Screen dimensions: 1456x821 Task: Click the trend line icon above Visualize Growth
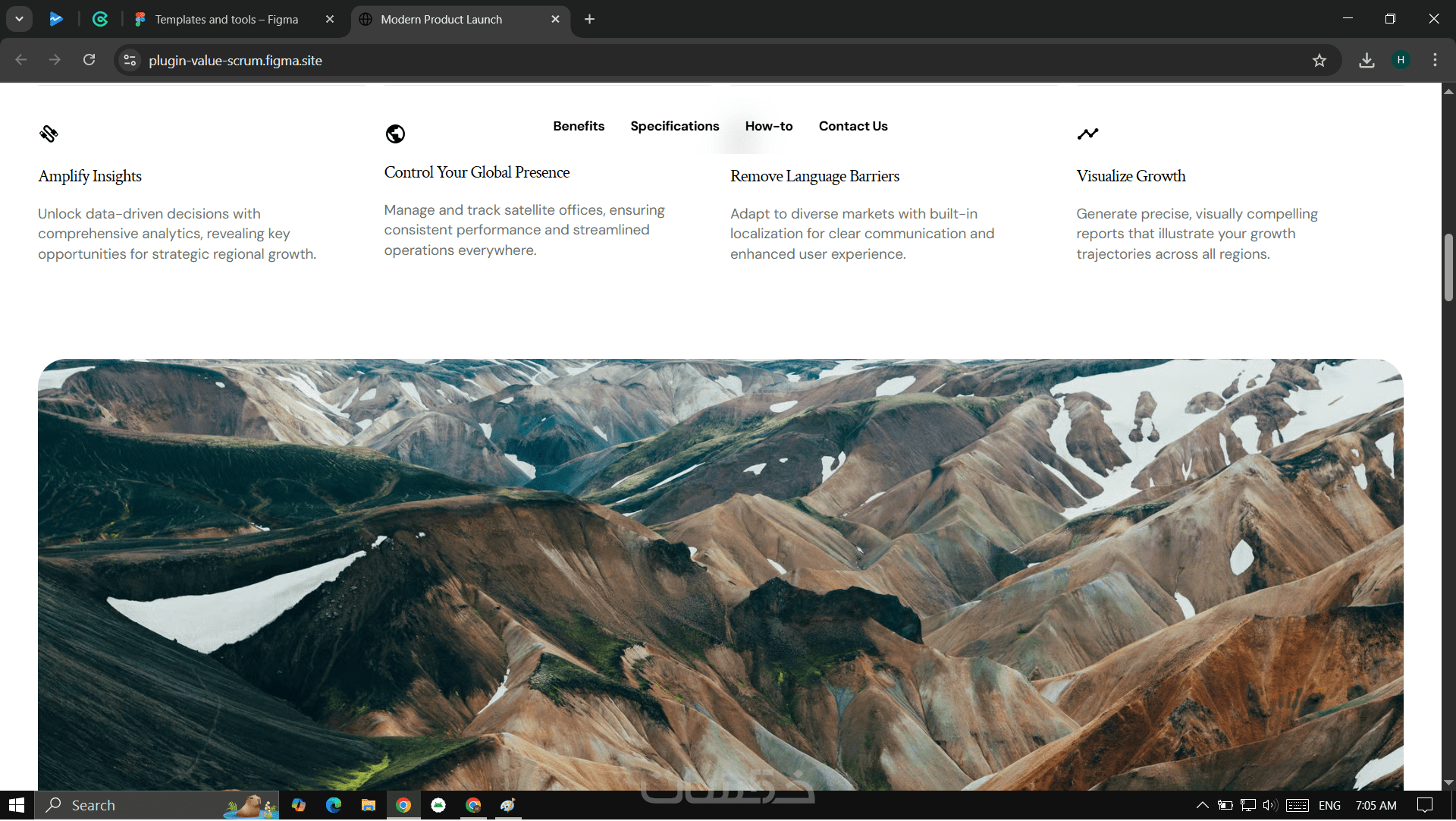pos(1087,134)
